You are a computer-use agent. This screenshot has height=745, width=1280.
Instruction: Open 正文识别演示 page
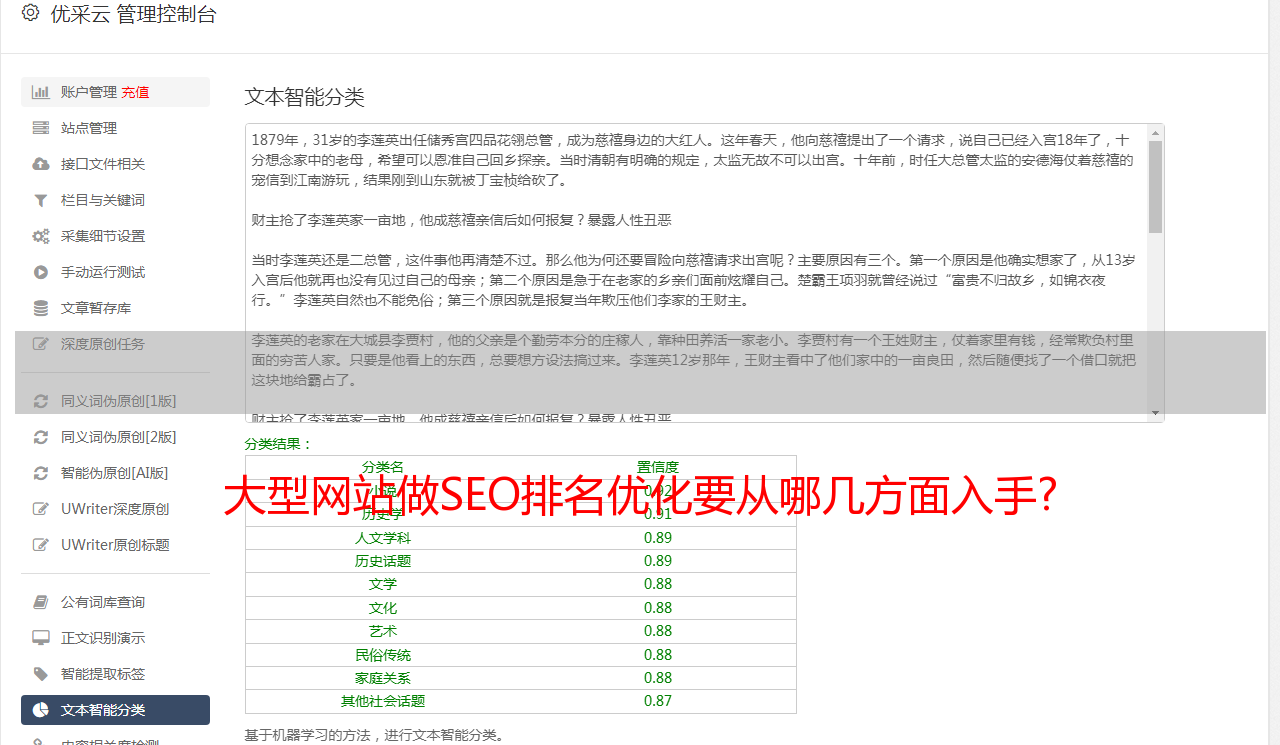(103, 638)
